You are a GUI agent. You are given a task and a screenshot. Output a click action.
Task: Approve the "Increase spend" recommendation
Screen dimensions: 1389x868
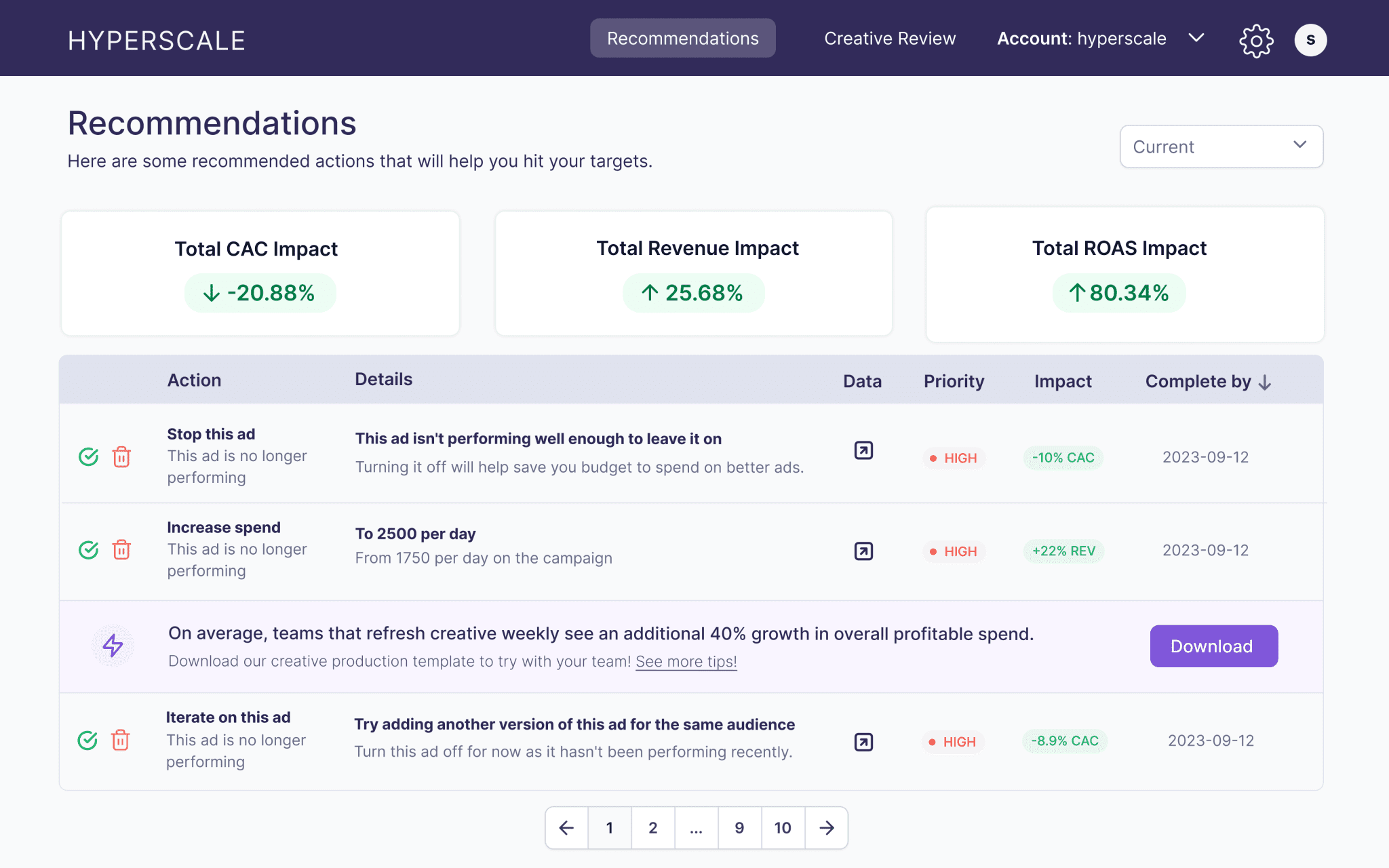pyautogui.click(x=88, y=550)
